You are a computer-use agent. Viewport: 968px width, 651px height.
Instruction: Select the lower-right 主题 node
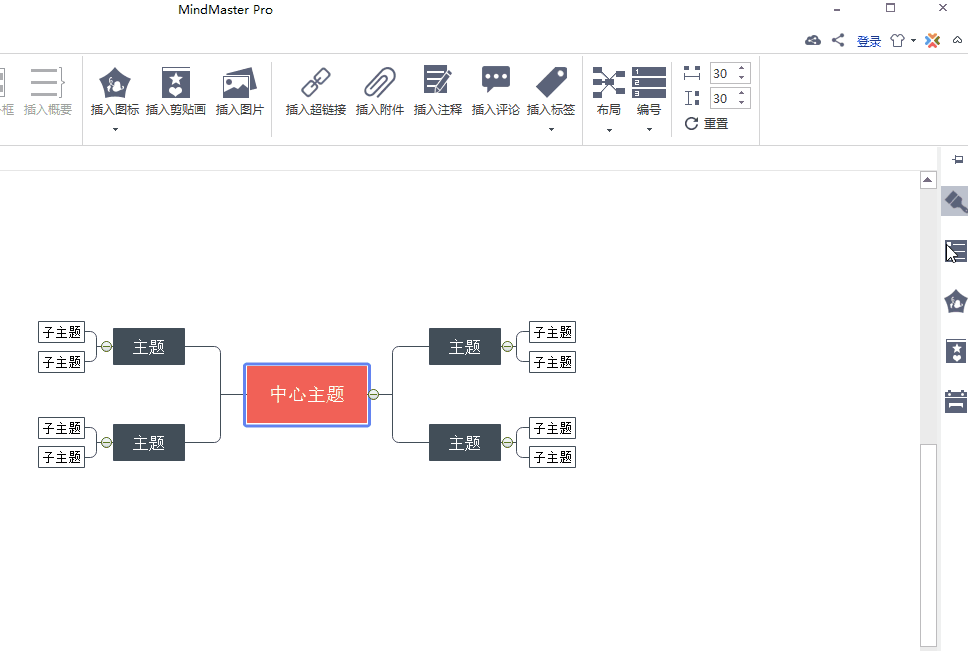465,442
